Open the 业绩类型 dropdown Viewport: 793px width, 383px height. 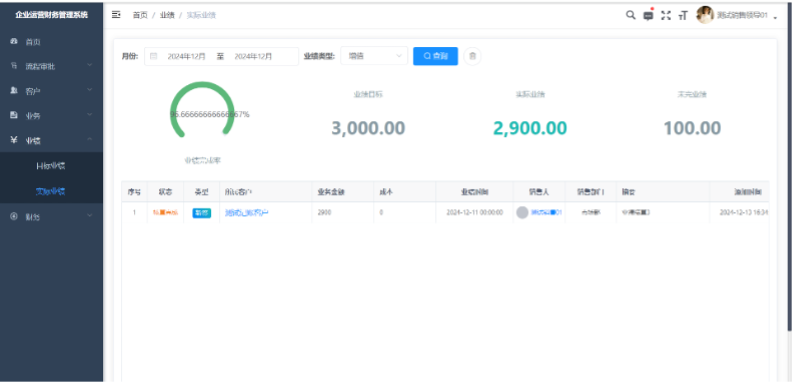click(374, 56)
